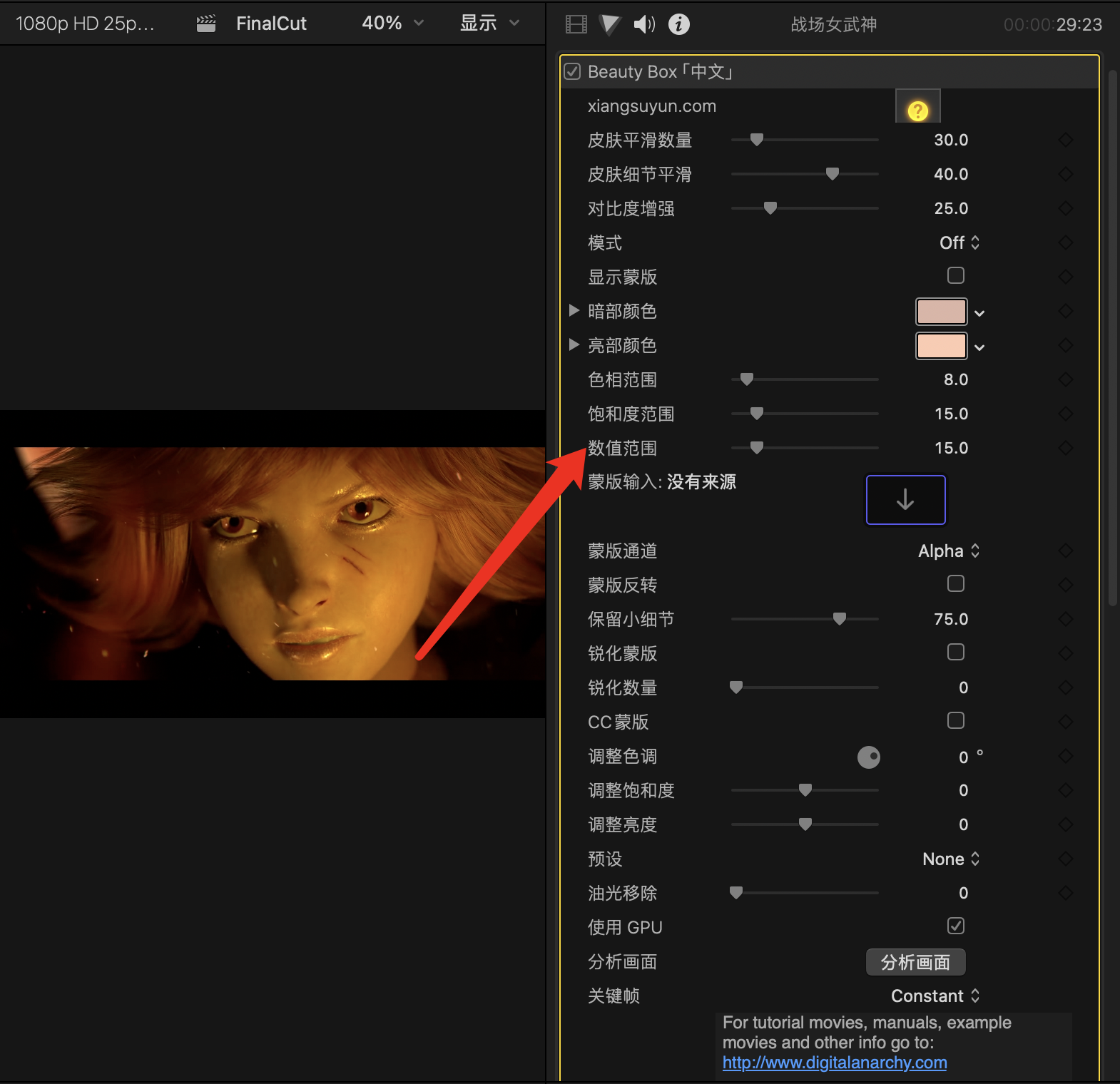This screenshot has width=1120, height=1084.
Task: Add keyframe for 对比度增强
Action: tap(1066, 208)
